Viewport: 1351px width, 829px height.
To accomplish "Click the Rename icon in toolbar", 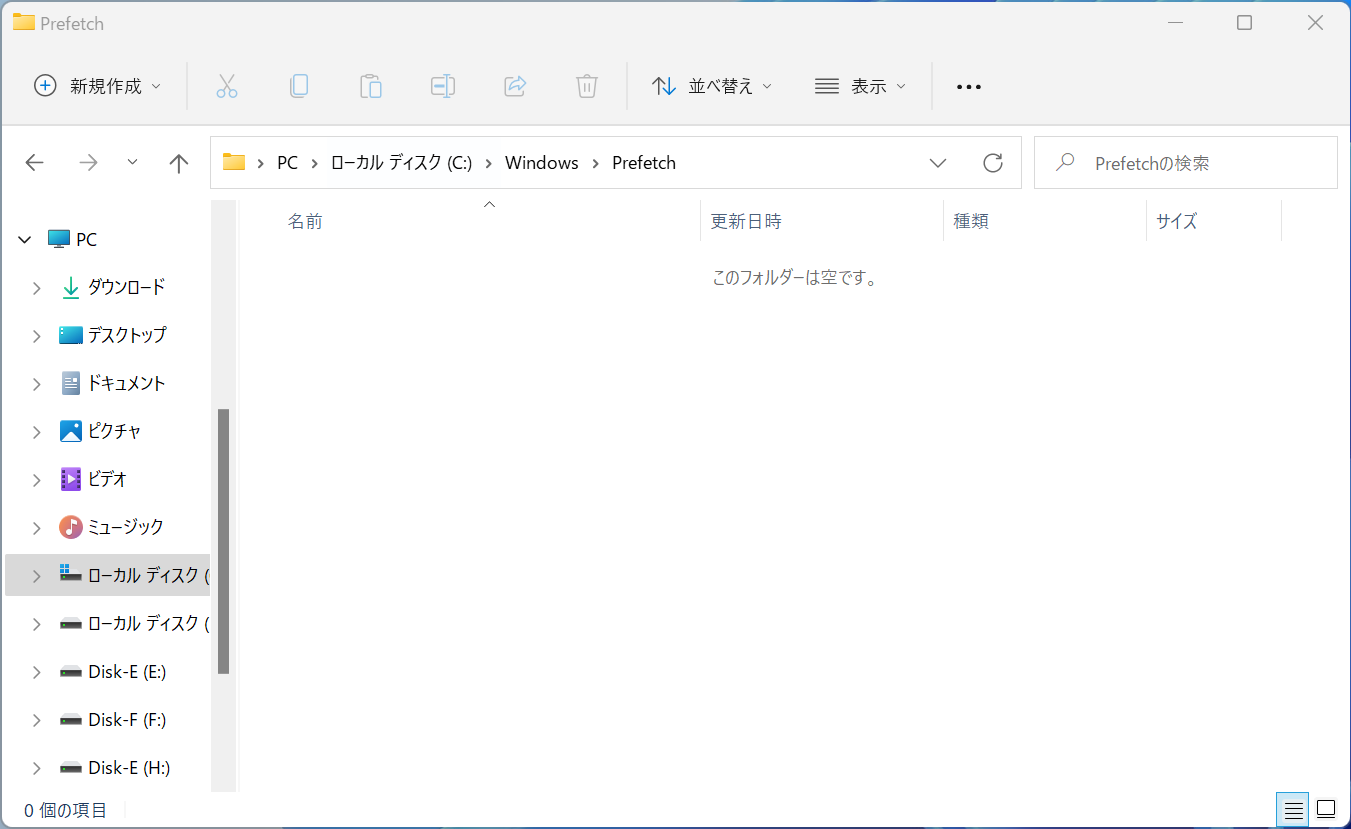I will [443, 86].
